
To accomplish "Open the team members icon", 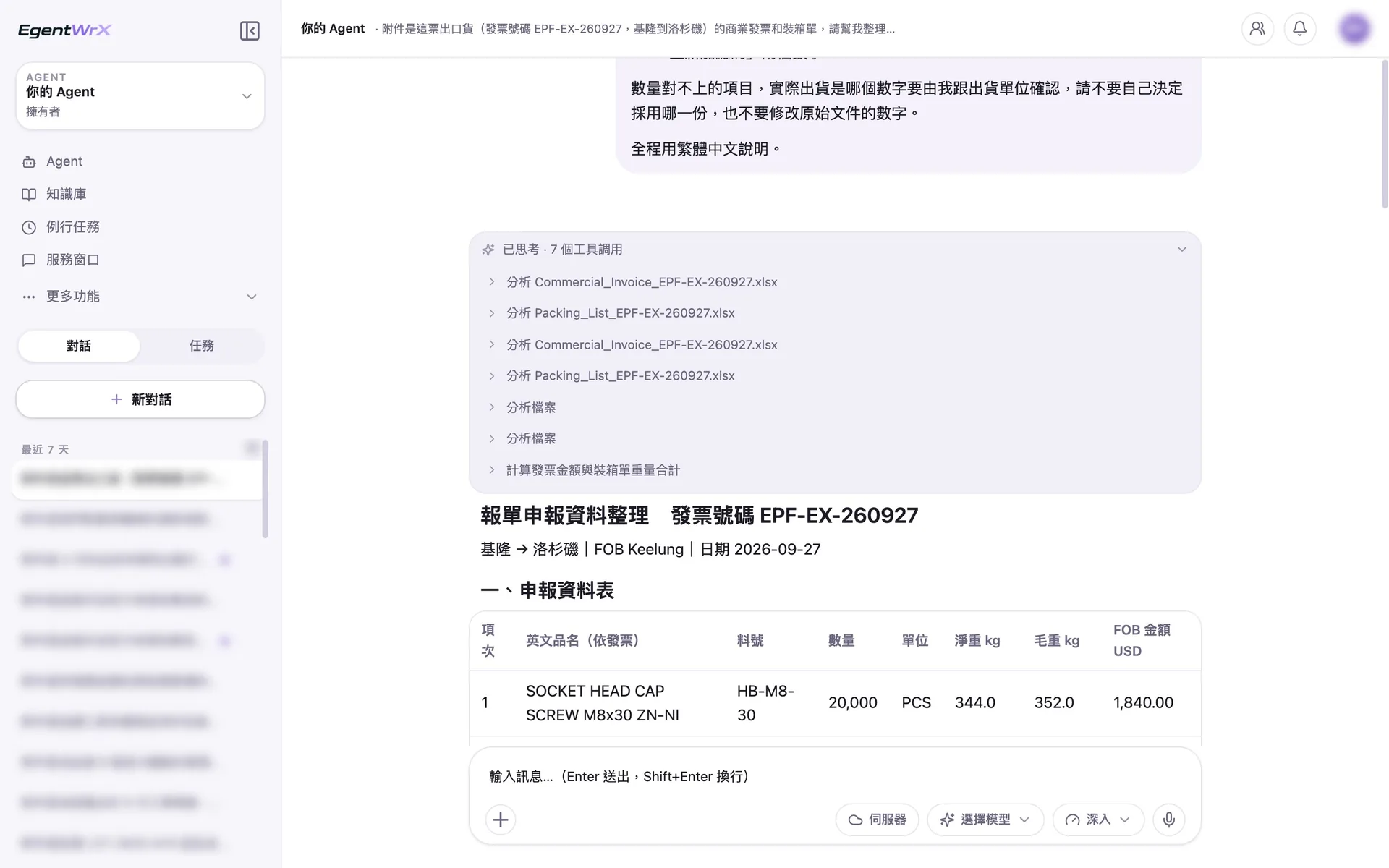I will click(1257, 29).
